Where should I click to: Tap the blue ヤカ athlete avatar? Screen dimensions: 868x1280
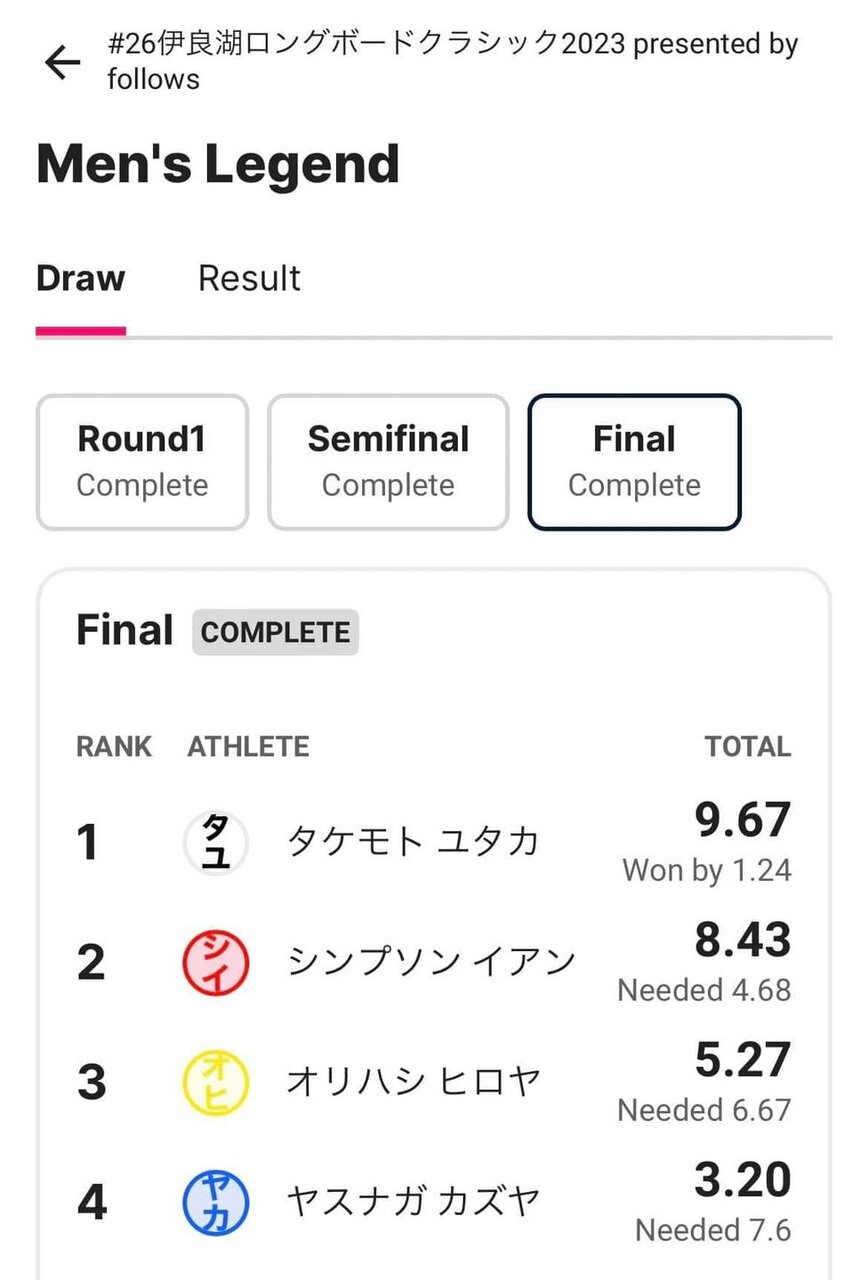tap(216, 1201)
